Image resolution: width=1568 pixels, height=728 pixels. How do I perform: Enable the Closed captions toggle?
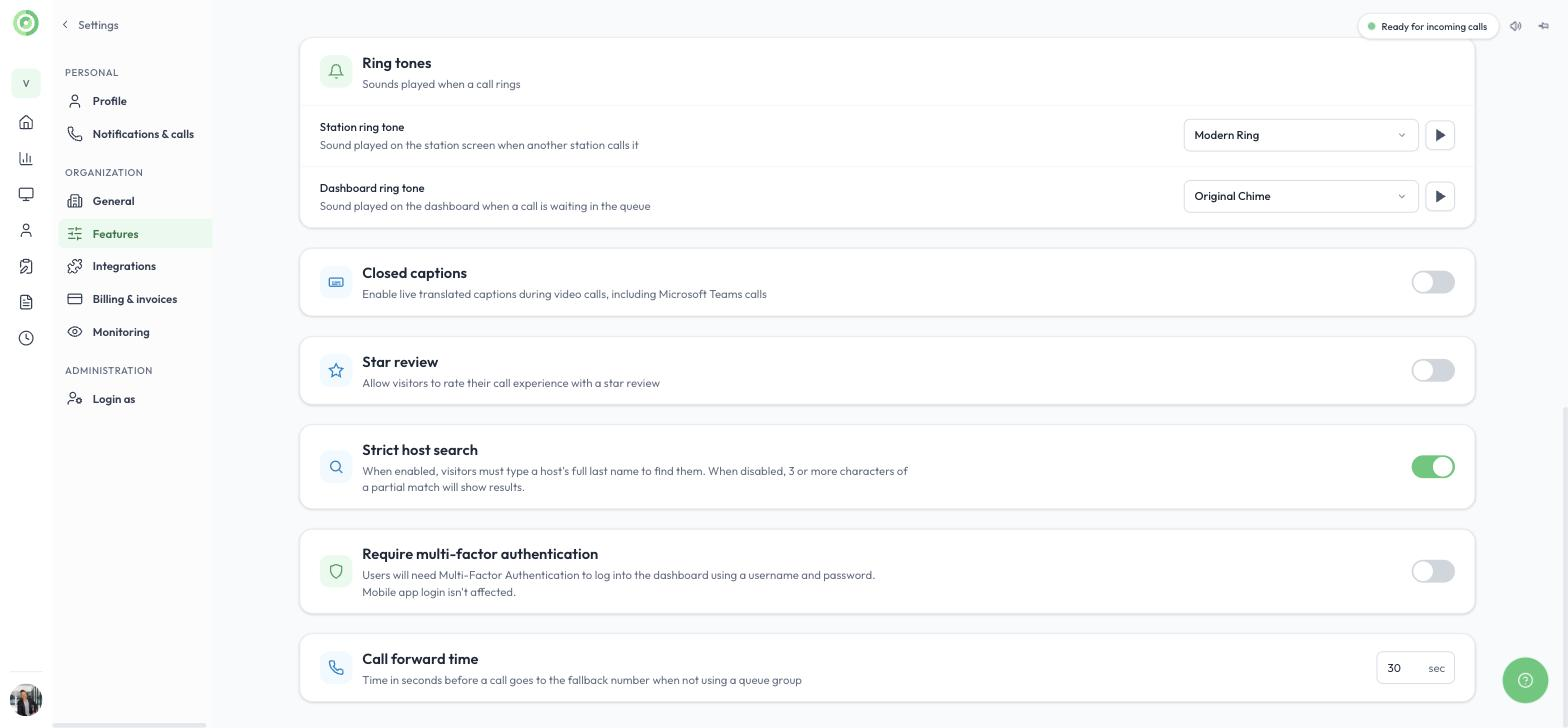1433,282
